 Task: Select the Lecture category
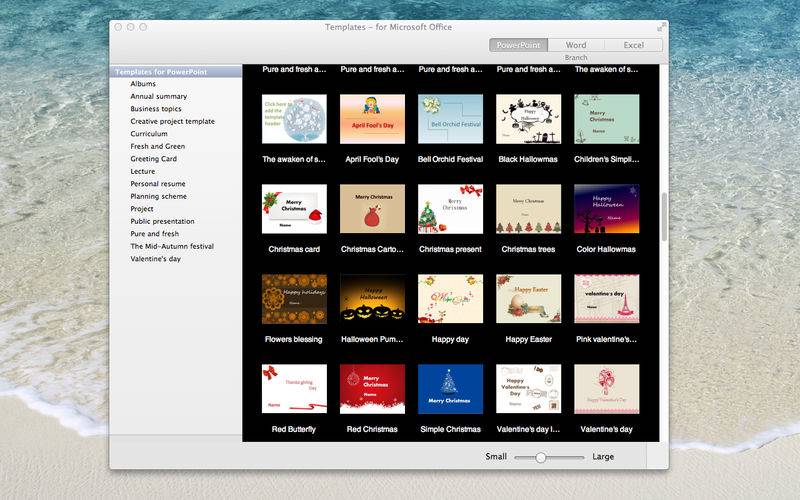click(x=143, y=171)
